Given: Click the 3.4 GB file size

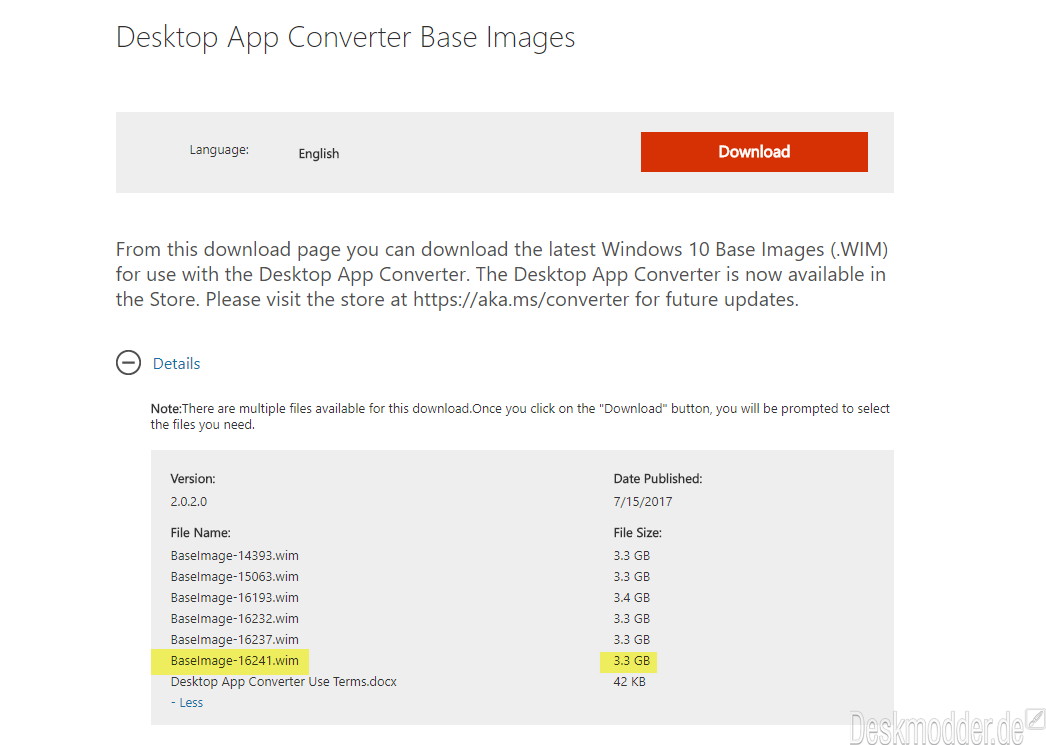Looking at the screenshot, I should [632, 598].
